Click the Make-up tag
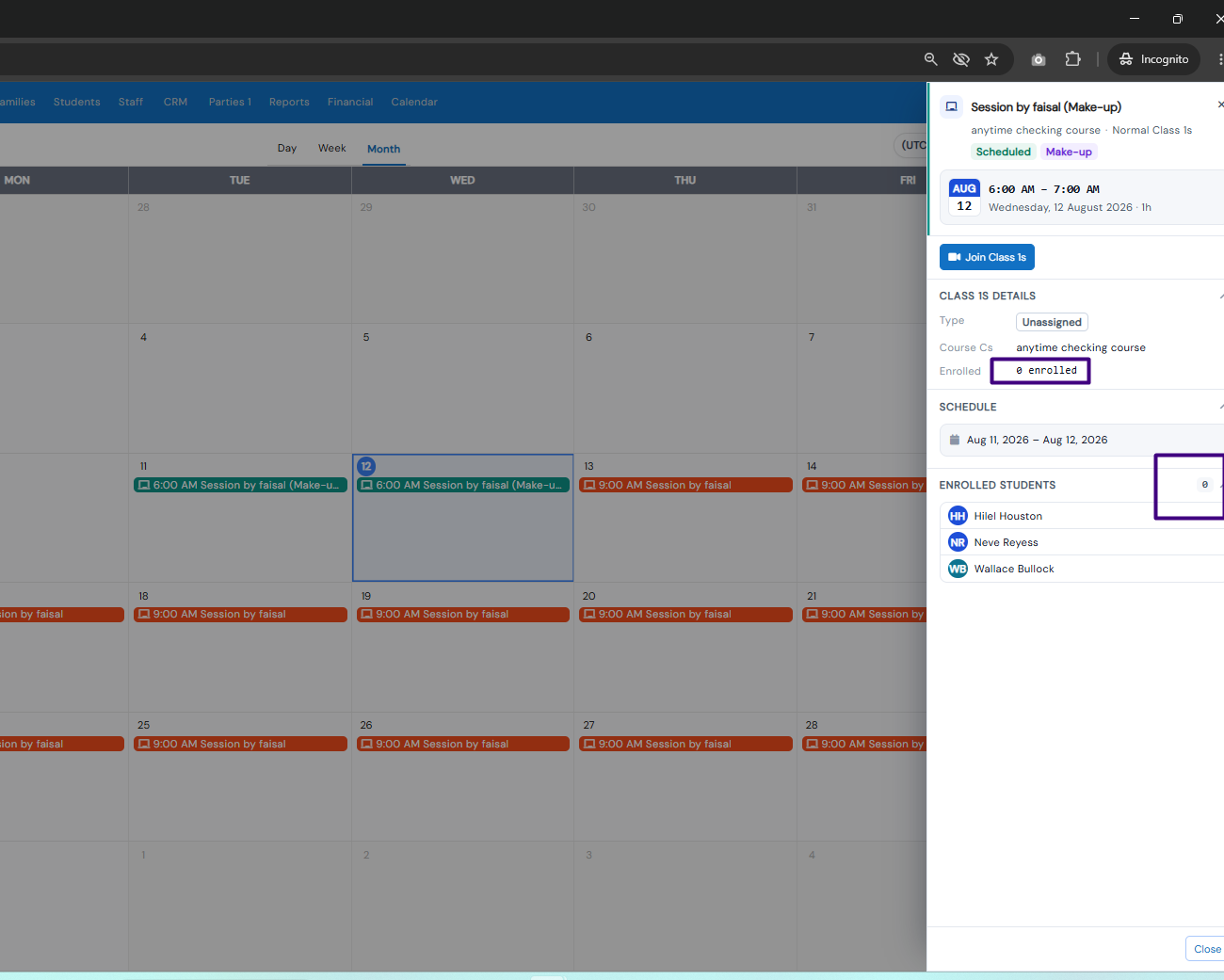Screen dimensions: 1224x980 tap(1069, 152)
